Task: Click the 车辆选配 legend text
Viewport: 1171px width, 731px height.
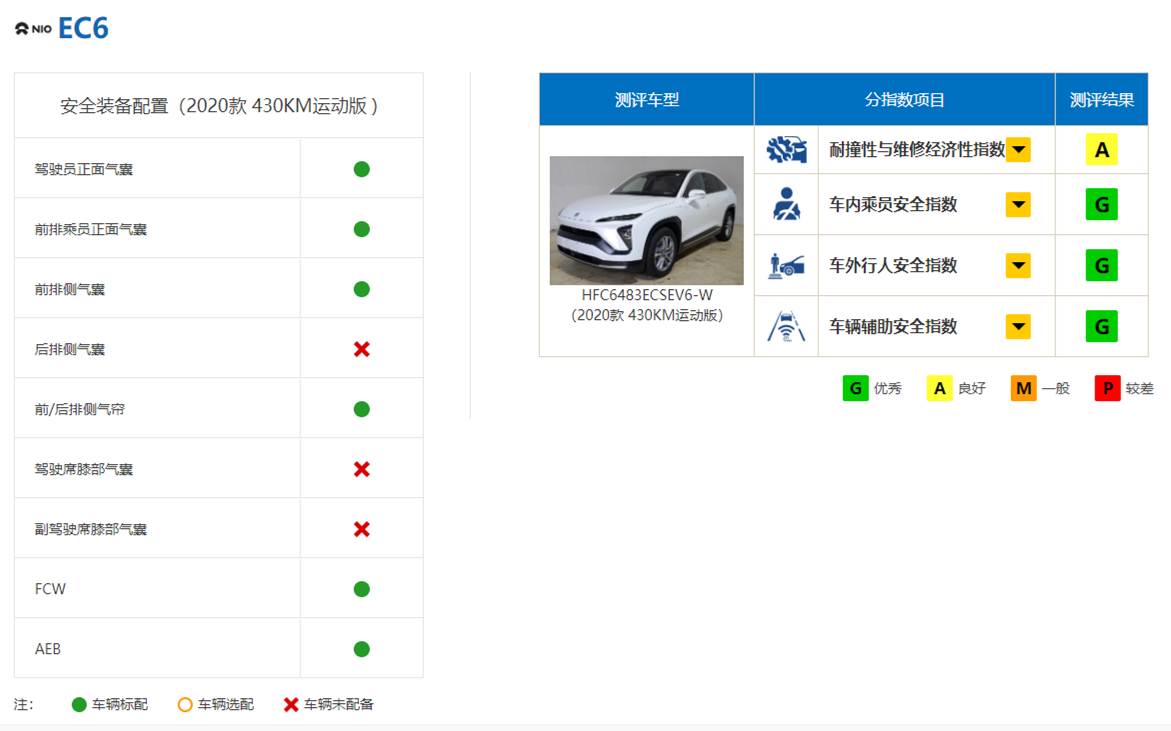Action: coord(226,705)
